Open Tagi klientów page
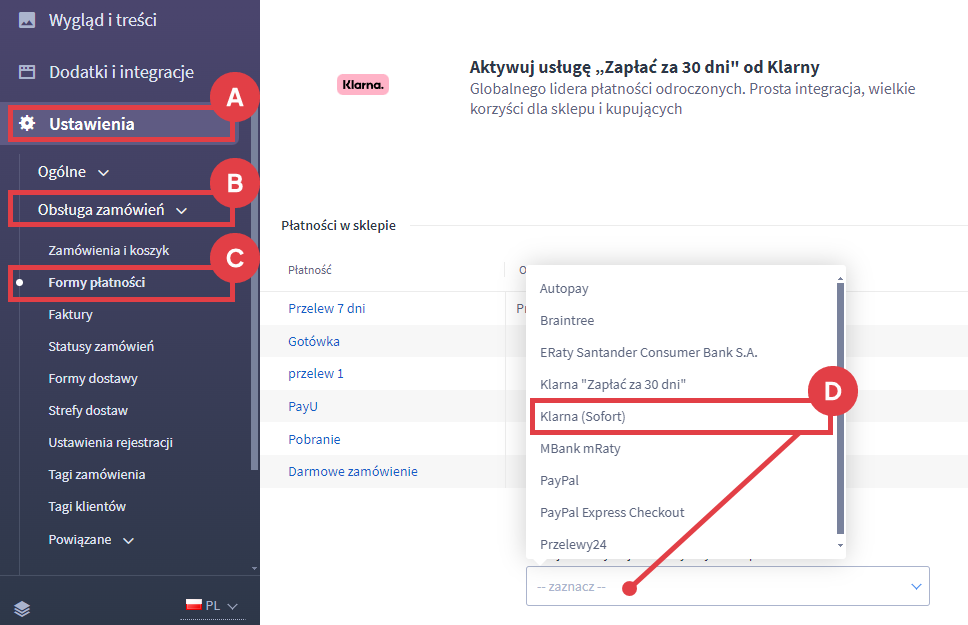 click(87, 507)
